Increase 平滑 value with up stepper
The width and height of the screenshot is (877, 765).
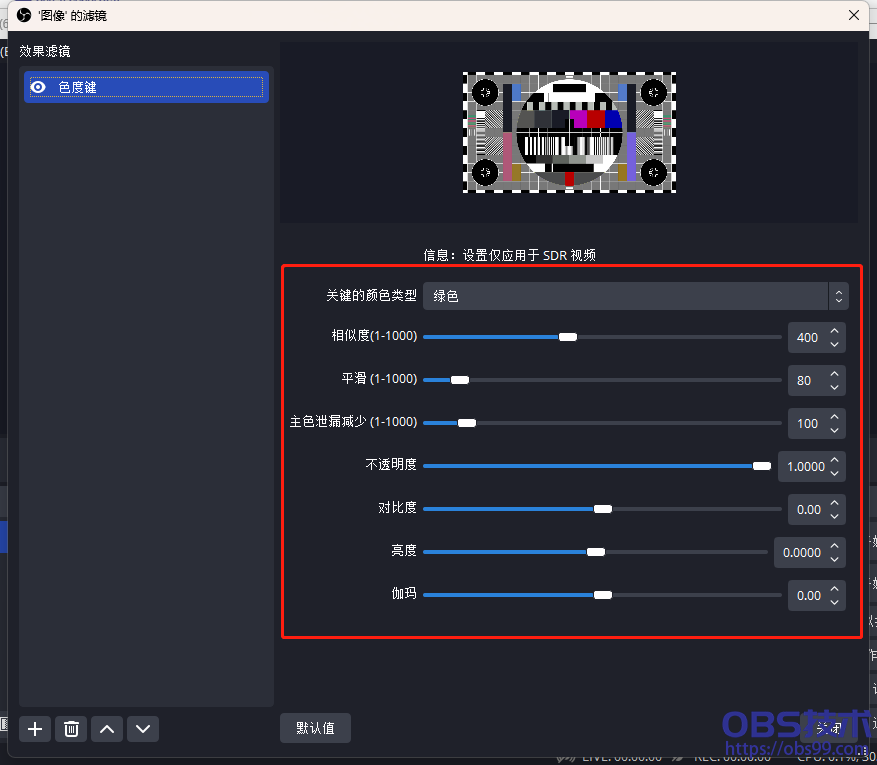click(x=834, y=374)
